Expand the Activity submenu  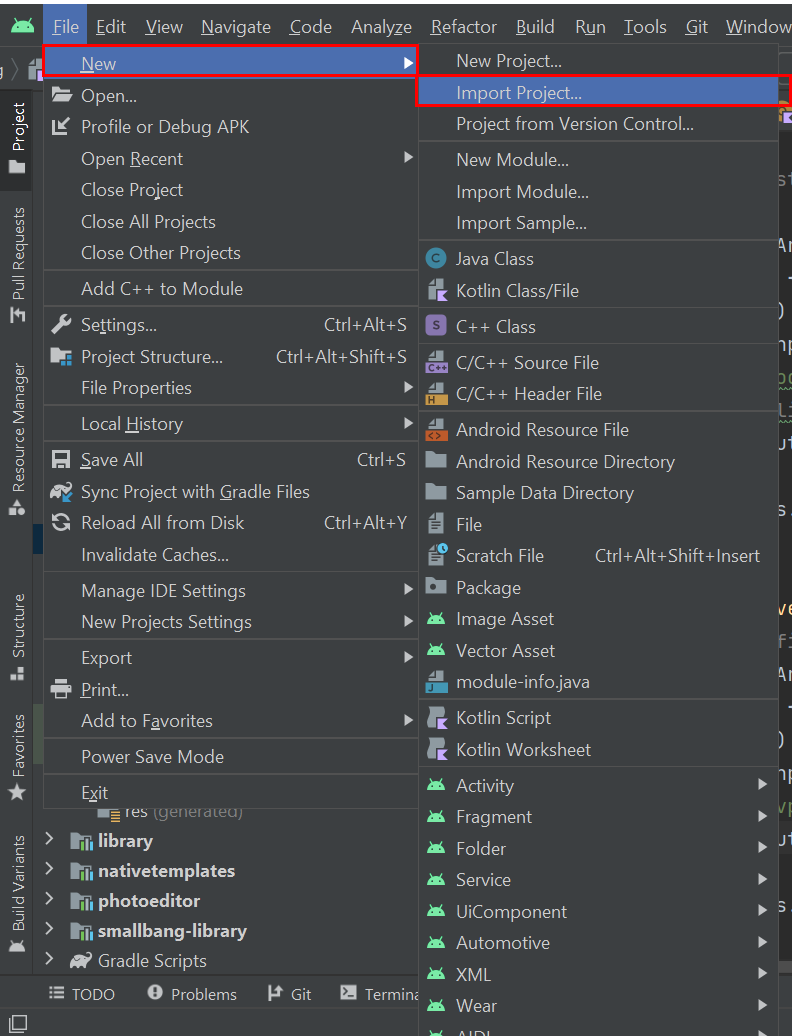[485, 786]
